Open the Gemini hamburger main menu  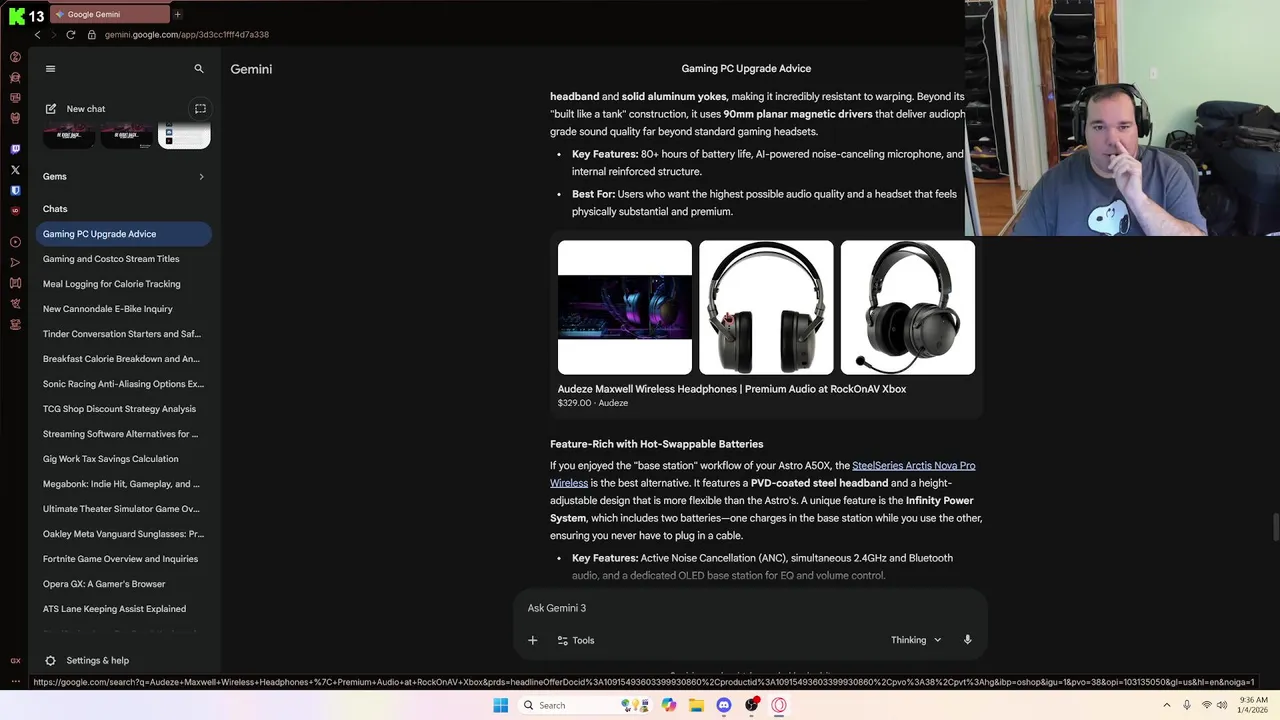point(50,69)
